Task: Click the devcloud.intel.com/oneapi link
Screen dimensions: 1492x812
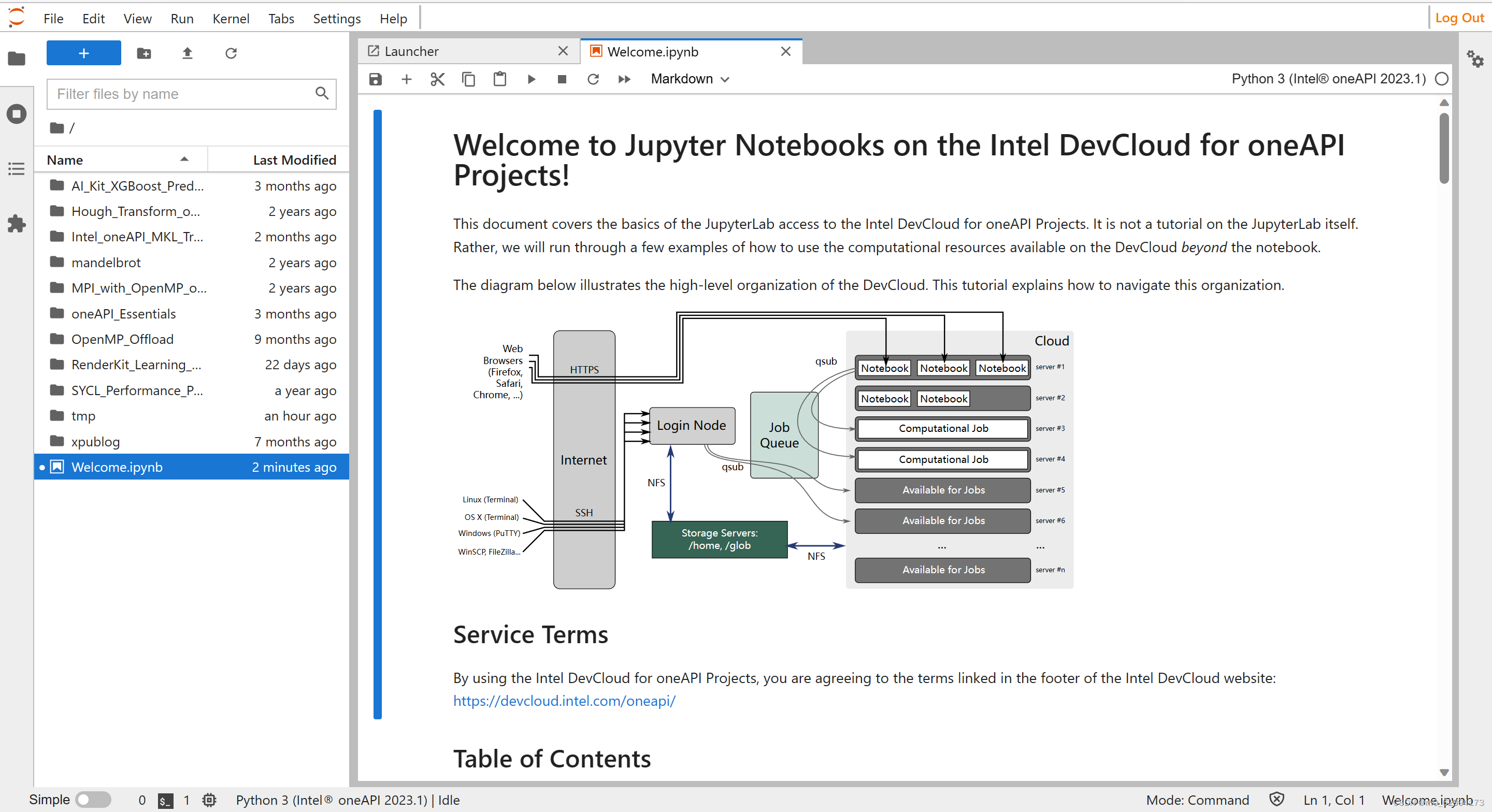Action: coord(564,701)
